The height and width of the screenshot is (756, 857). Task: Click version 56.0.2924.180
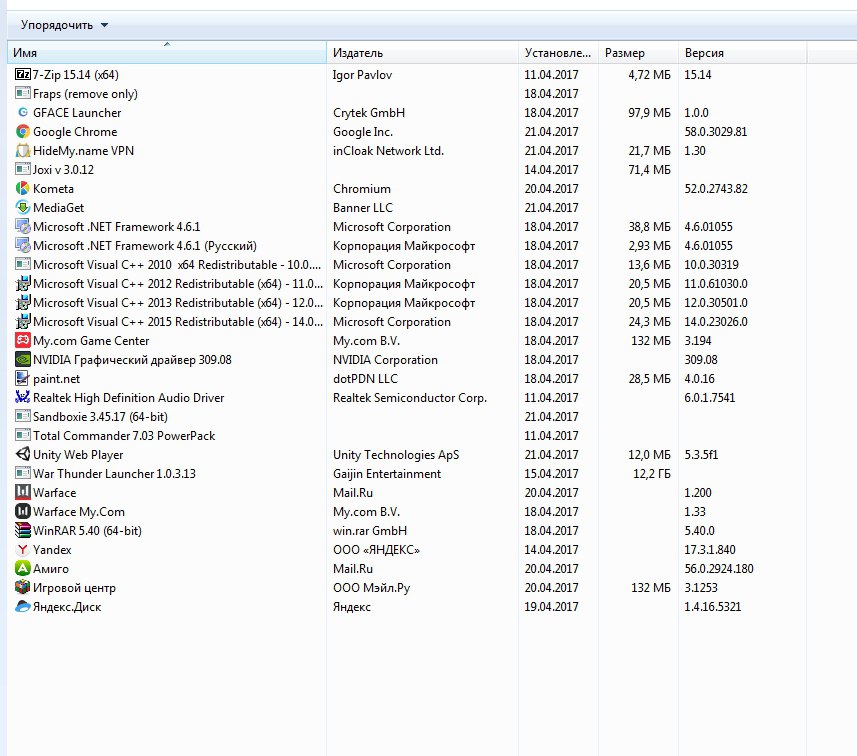pos(719,569)
